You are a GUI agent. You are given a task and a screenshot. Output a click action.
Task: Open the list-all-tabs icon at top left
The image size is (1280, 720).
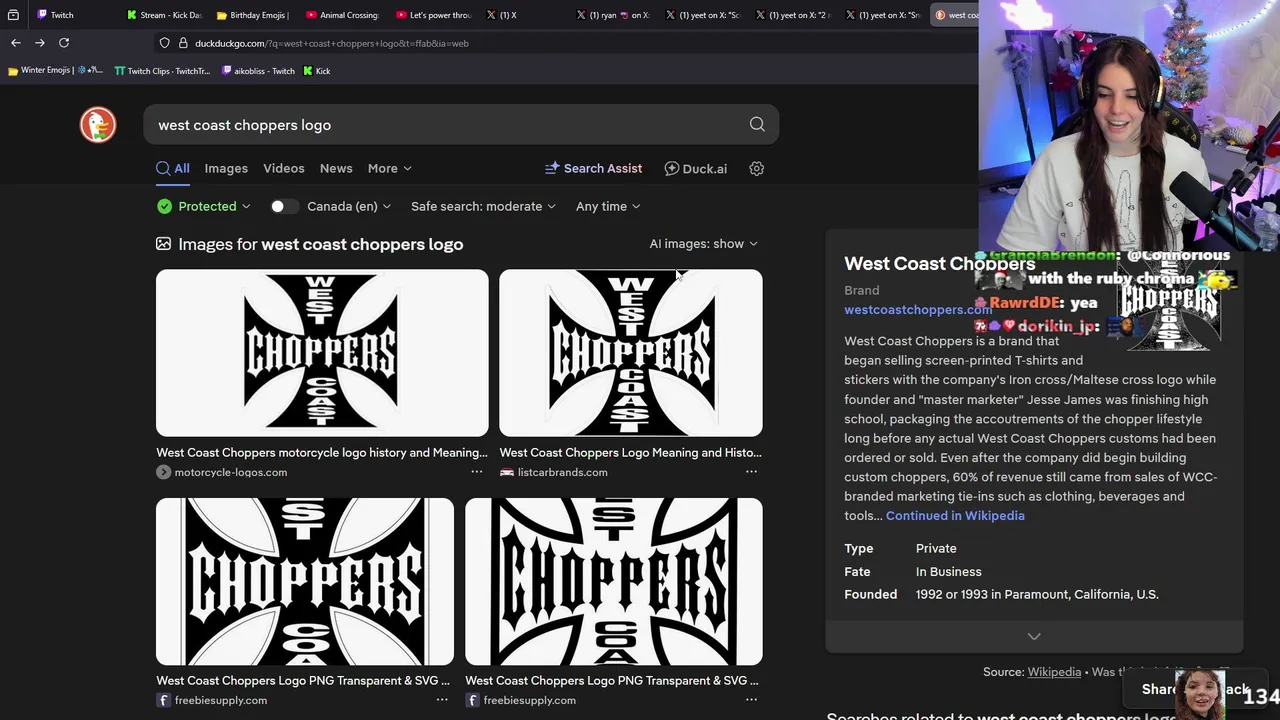pyautogui.click(x=13, y=15)
